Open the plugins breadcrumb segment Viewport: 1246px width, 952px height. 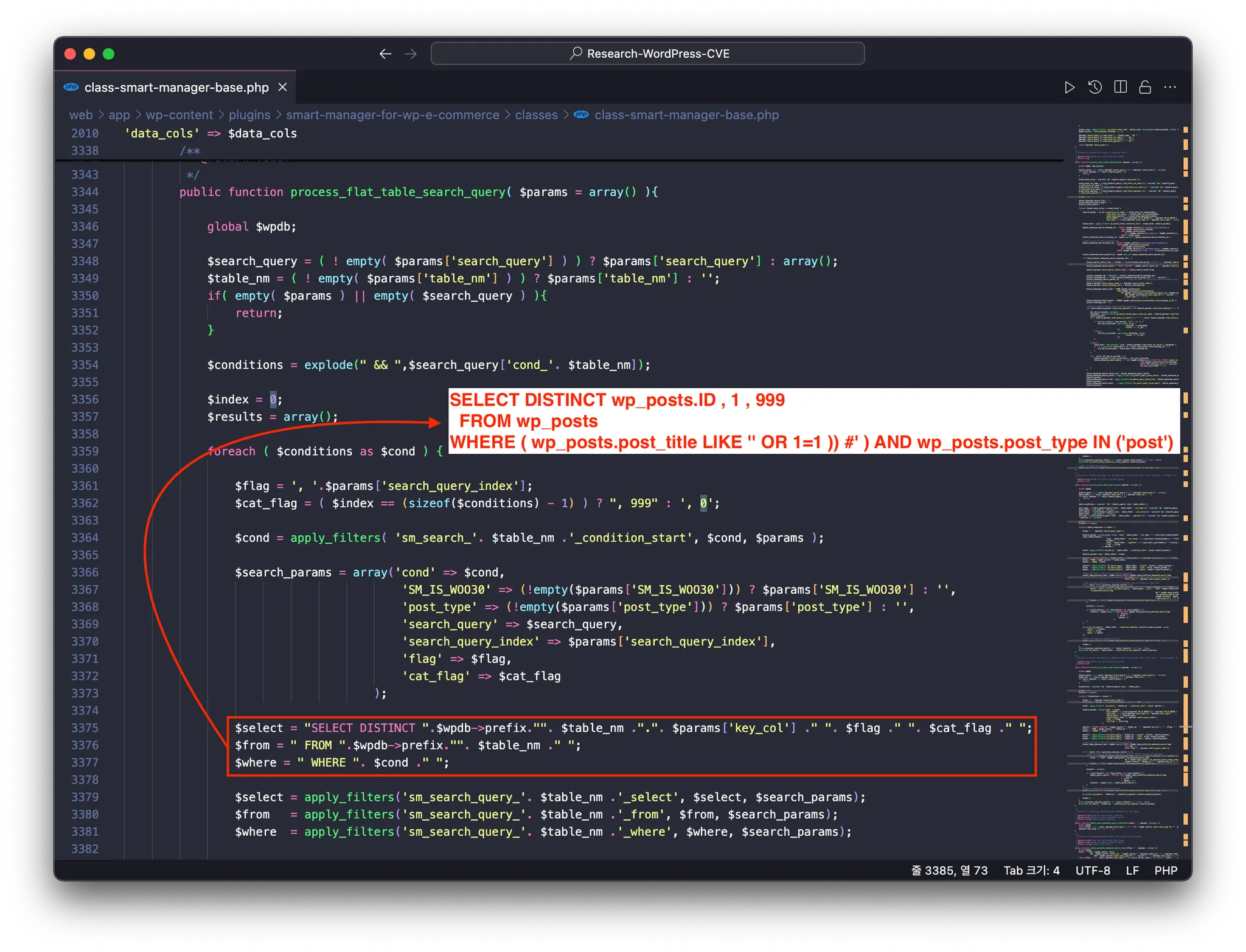249,115
